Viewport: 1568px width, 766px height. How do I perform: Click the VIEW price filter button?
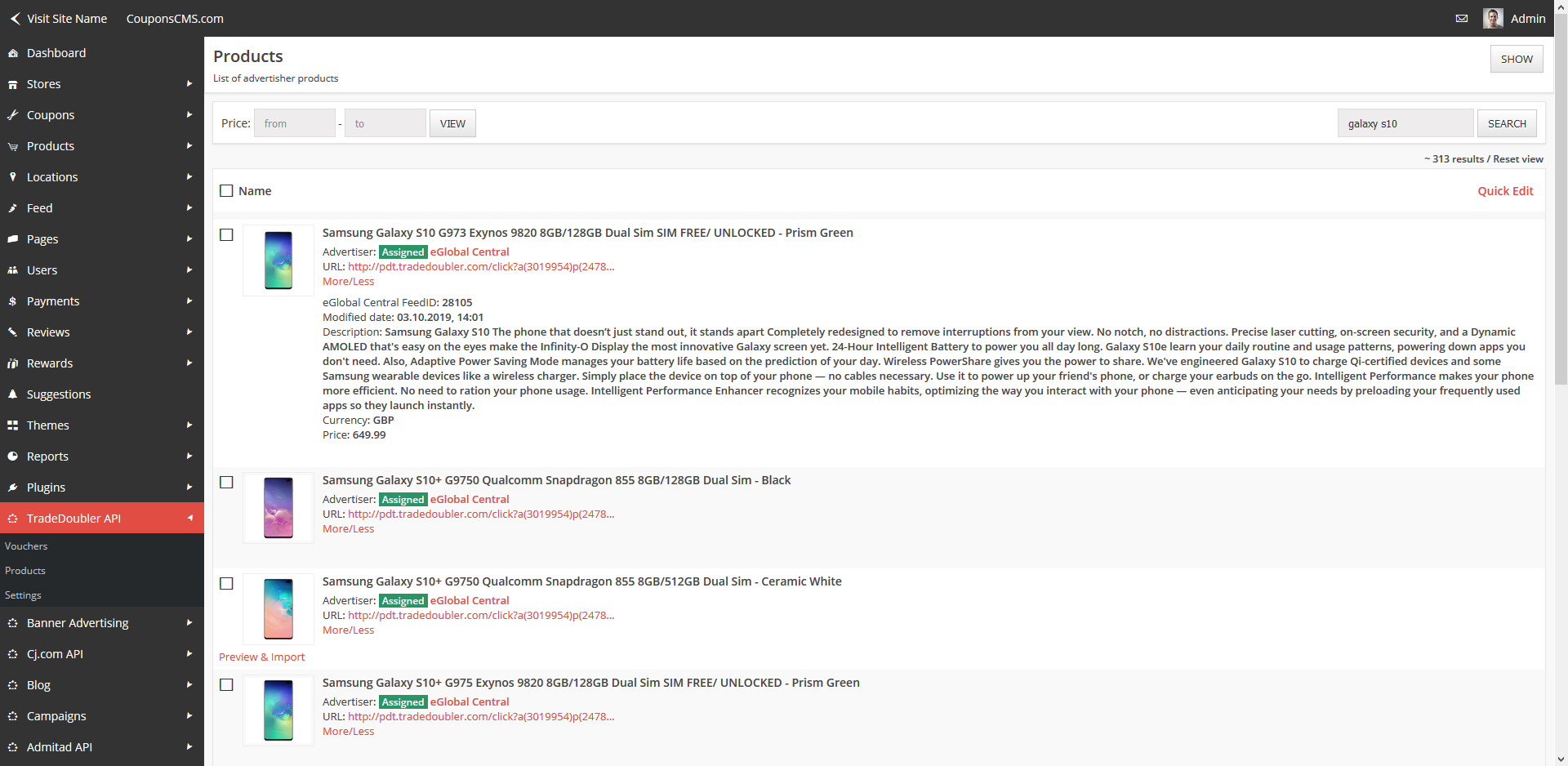(x=452, y=123)
